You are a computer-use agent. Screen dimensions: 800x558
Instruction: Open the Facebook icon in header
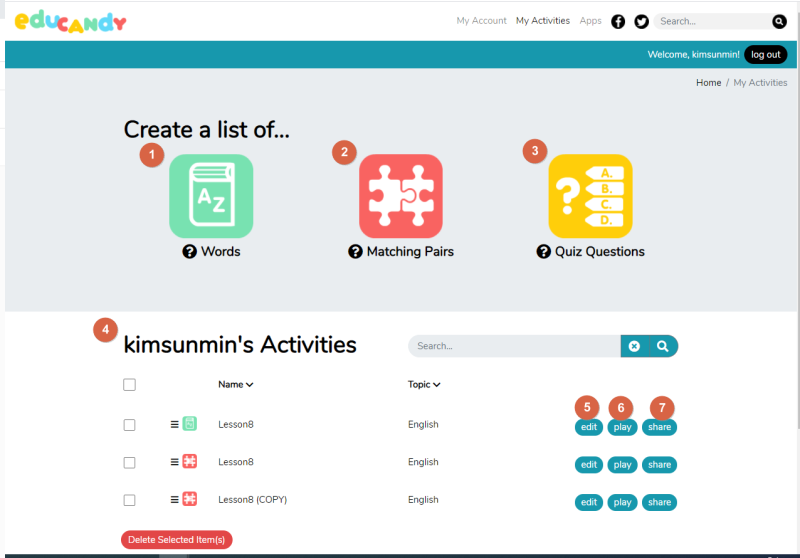point(618,21)
